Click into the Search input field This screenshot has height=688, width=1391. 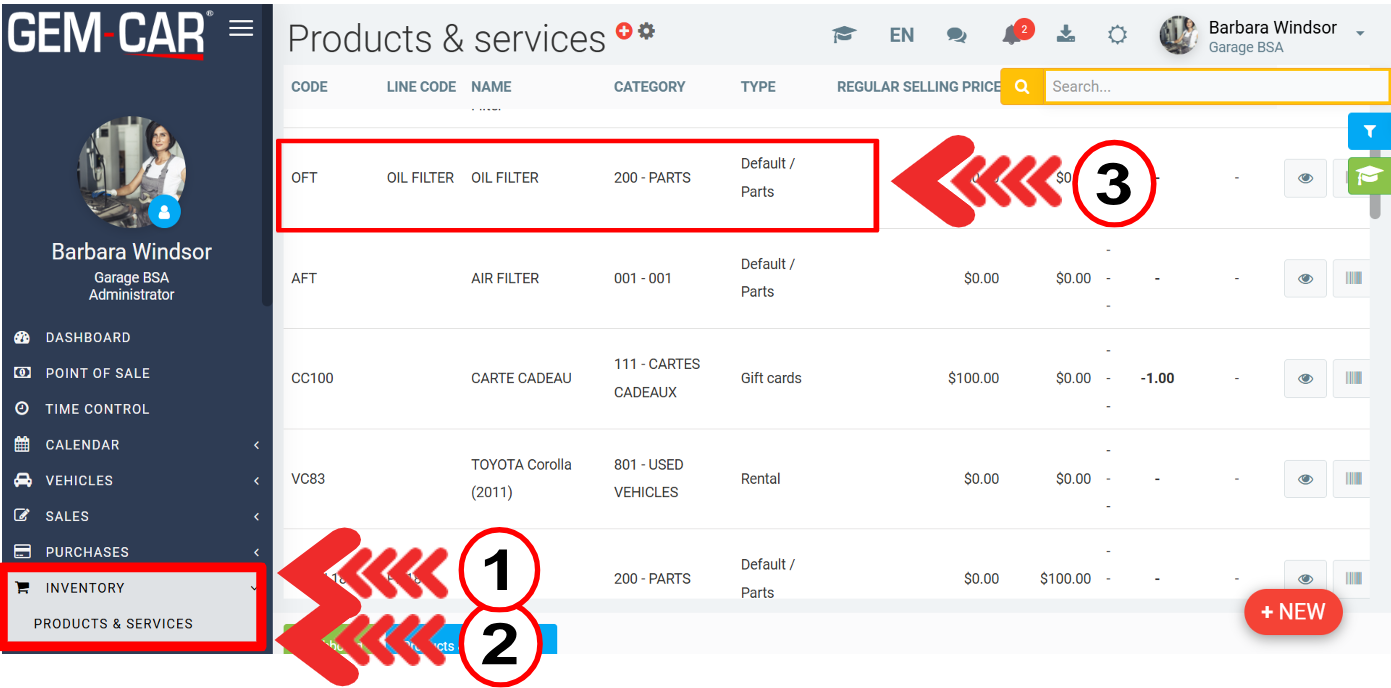pyautogui.click(x=1215, y=87)
